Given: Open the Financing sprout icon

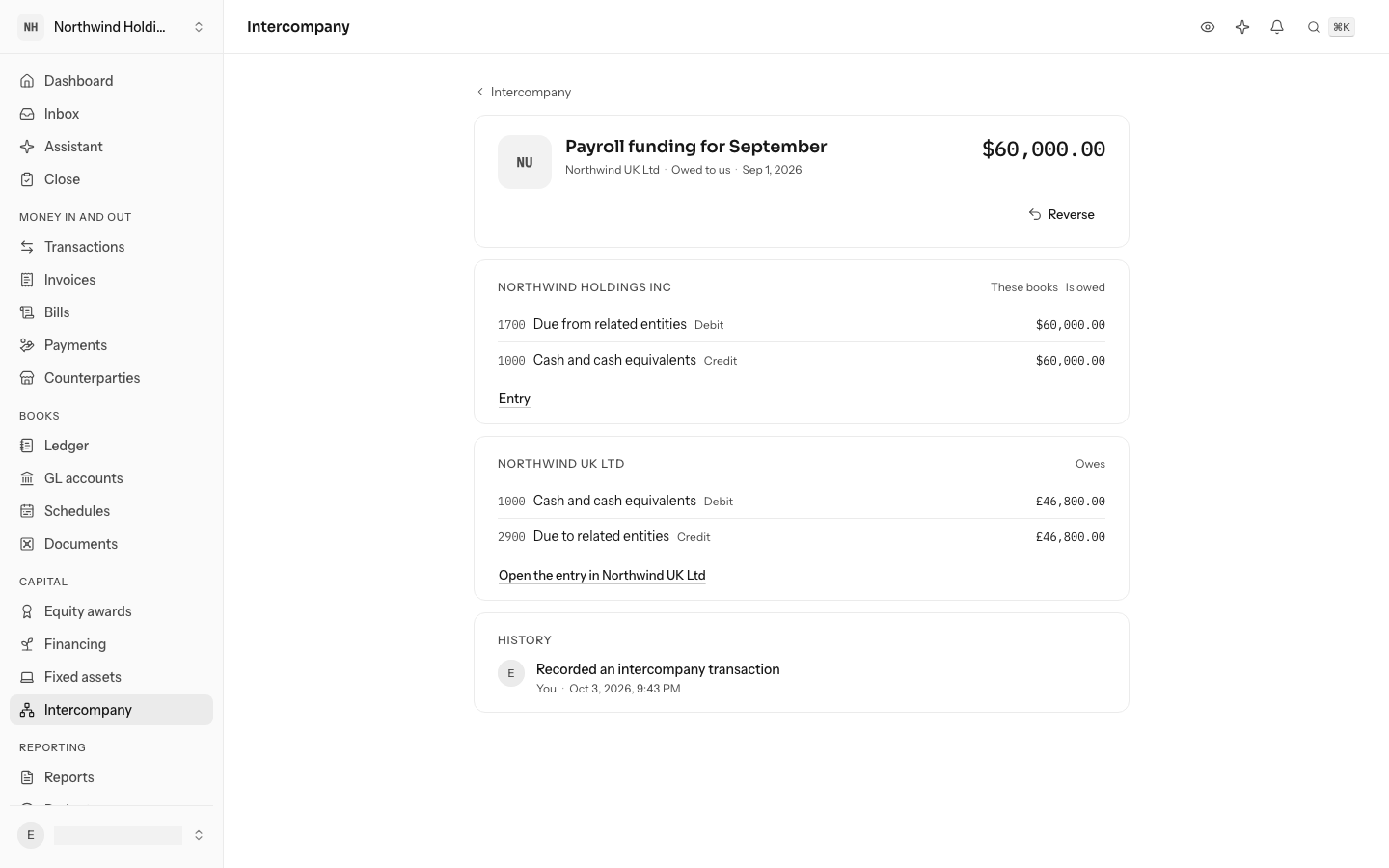Looking at the screenshot, I should point(27,644).
